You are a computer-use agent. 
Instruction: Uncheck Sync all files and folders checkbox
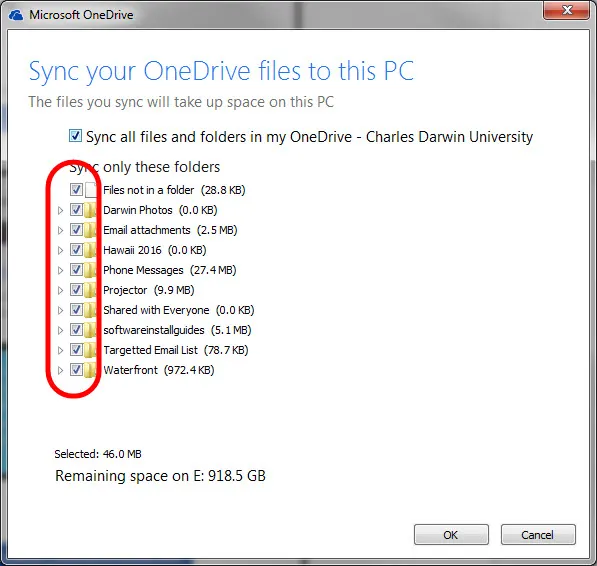click(75, 136)
